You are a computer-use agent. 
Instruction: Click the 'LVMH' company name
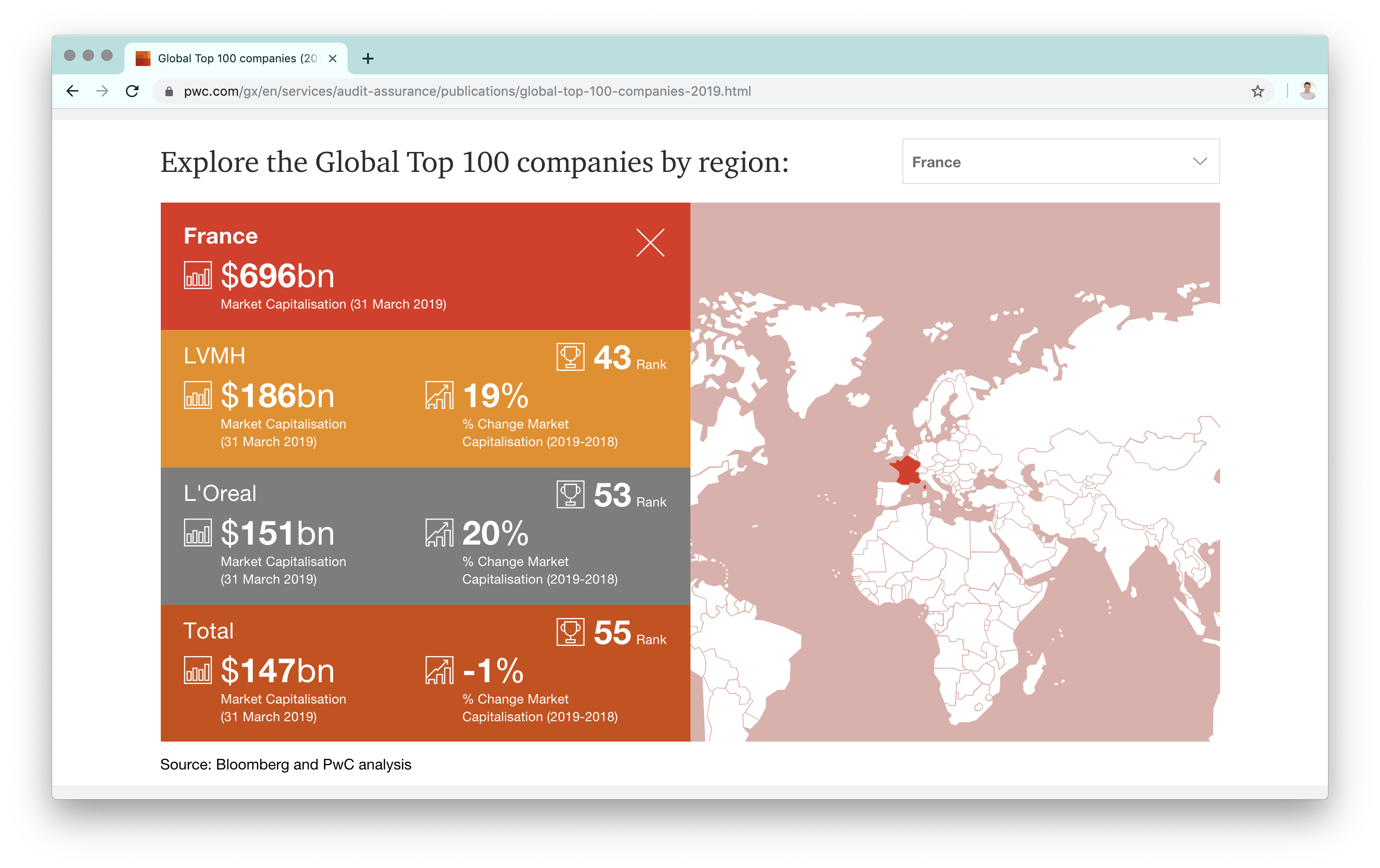(x=214, y=356)
